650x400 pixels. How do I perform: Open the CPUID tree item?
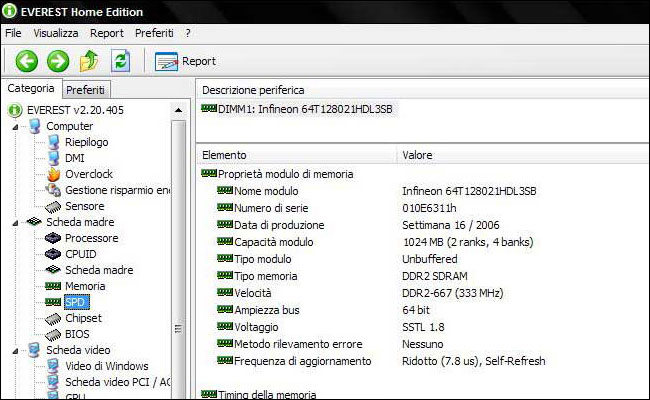(x=80, y=254)
